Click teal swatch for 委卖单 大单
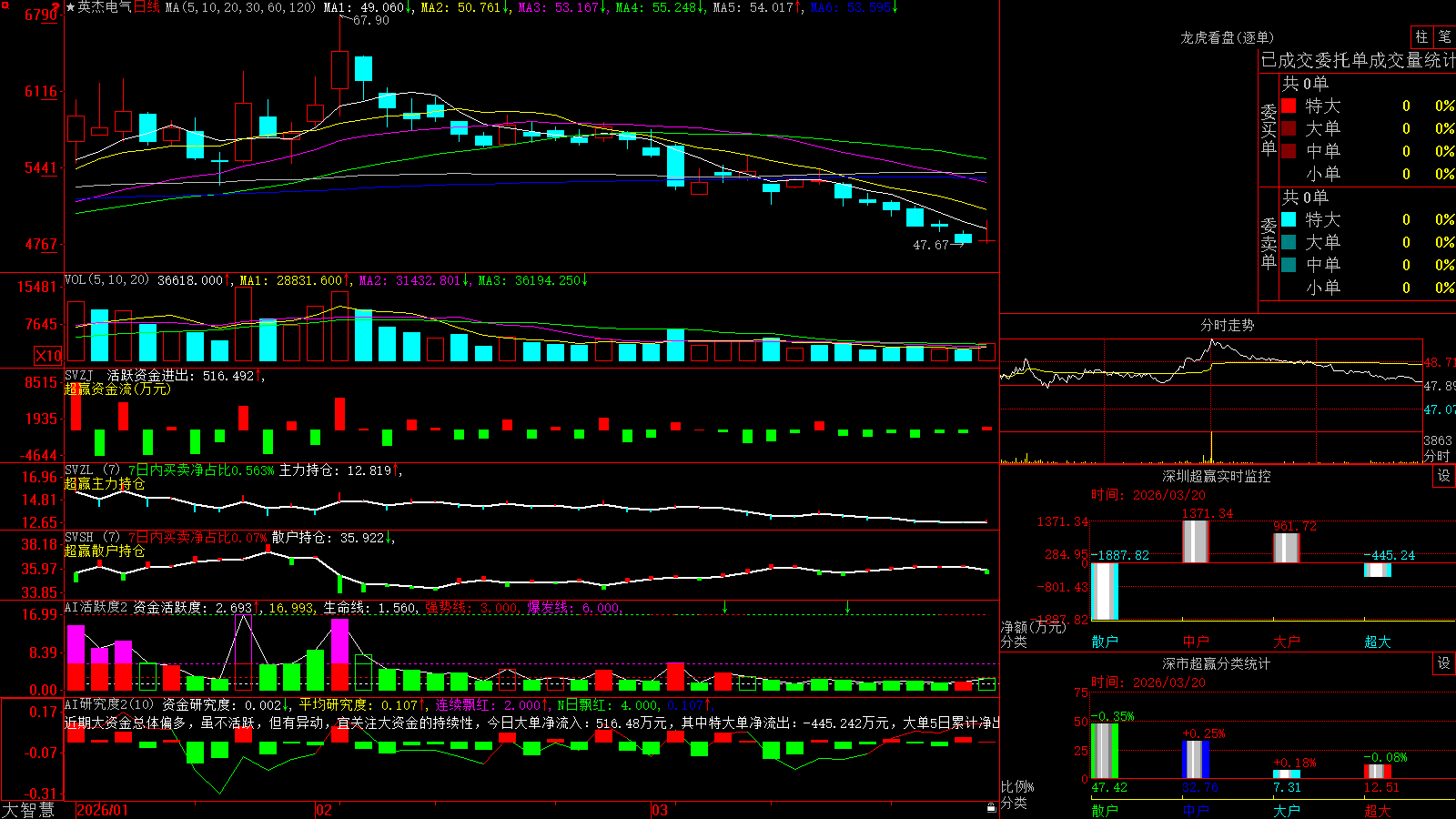 1289,242
